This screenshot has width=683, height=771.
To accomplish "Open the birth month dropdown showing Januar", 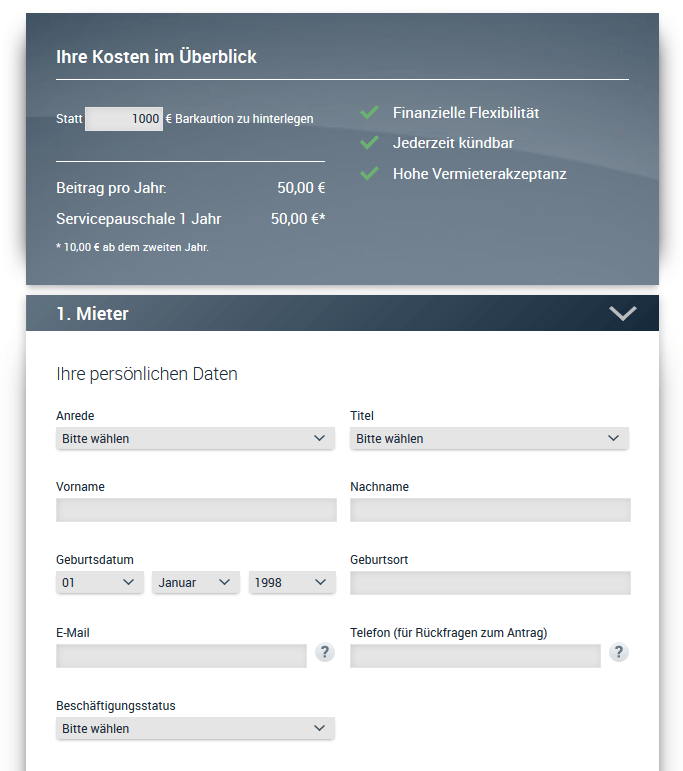I will (195, 582).
